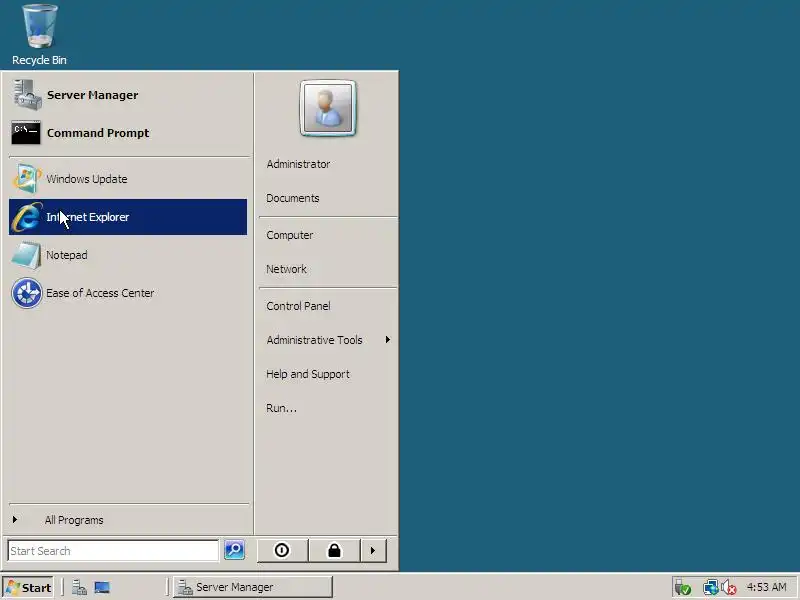This screenshot has height=600, width=800.
Task: Click the 4:53 AM system clock
Action: (766, 587)
